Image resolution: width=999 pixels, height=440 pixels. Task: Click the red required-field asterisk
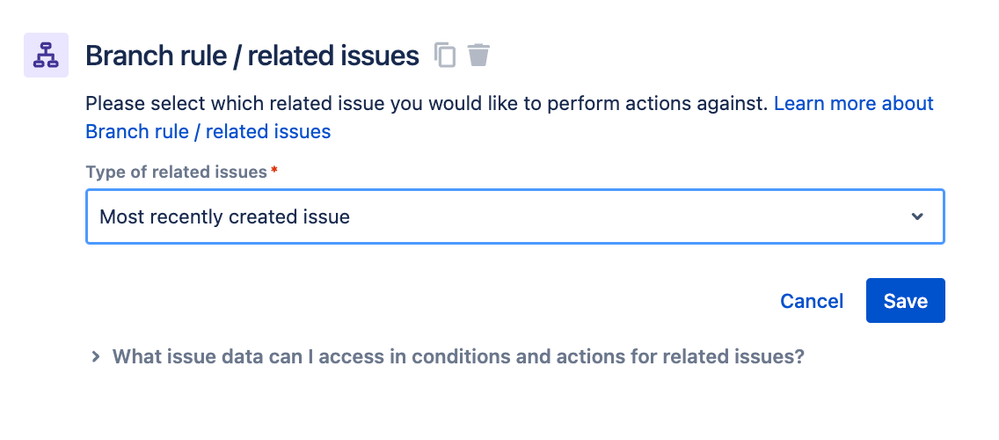coord(274,172)
